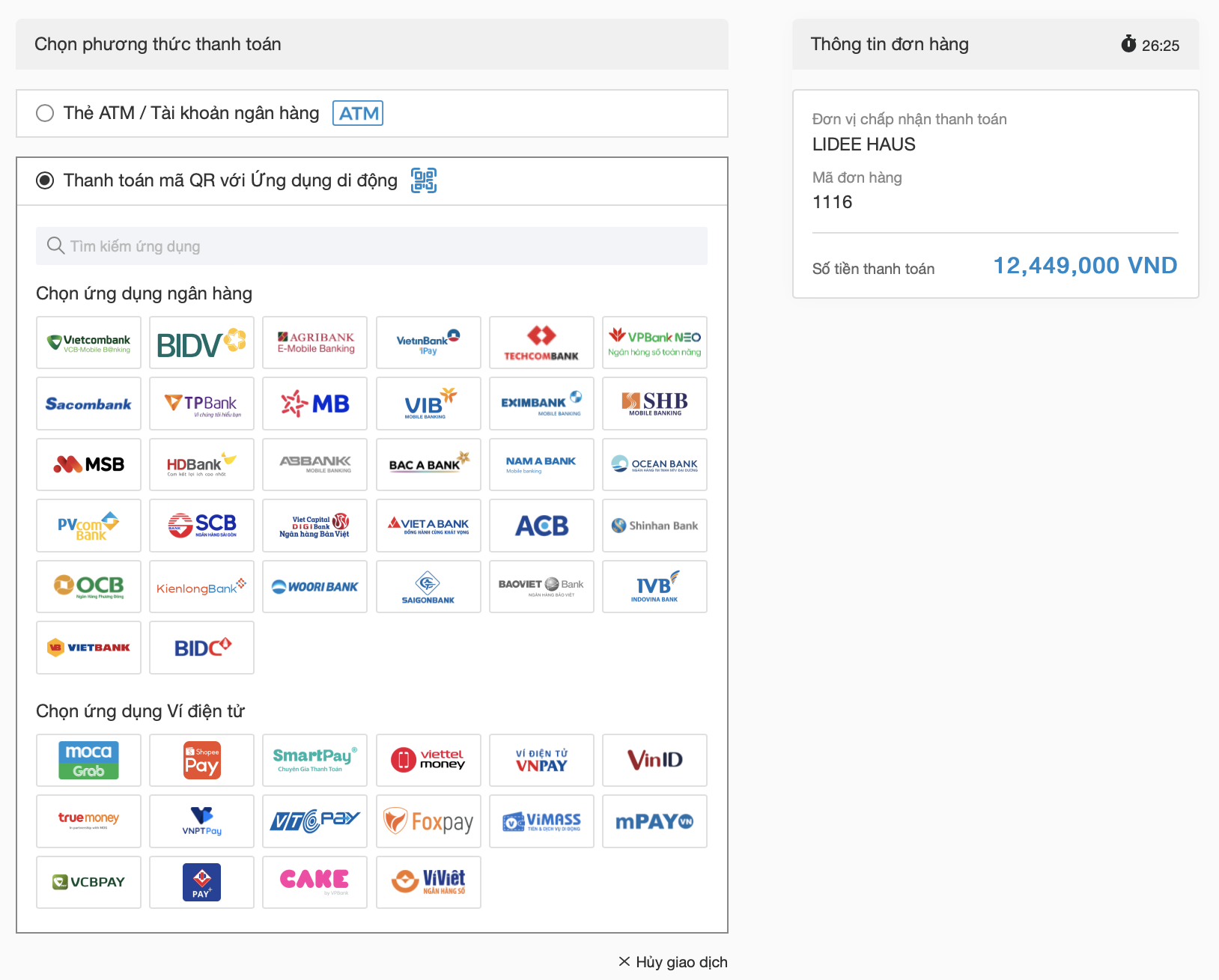Pick the MB bank logo

pyautogui.click(x=314, y=404)
